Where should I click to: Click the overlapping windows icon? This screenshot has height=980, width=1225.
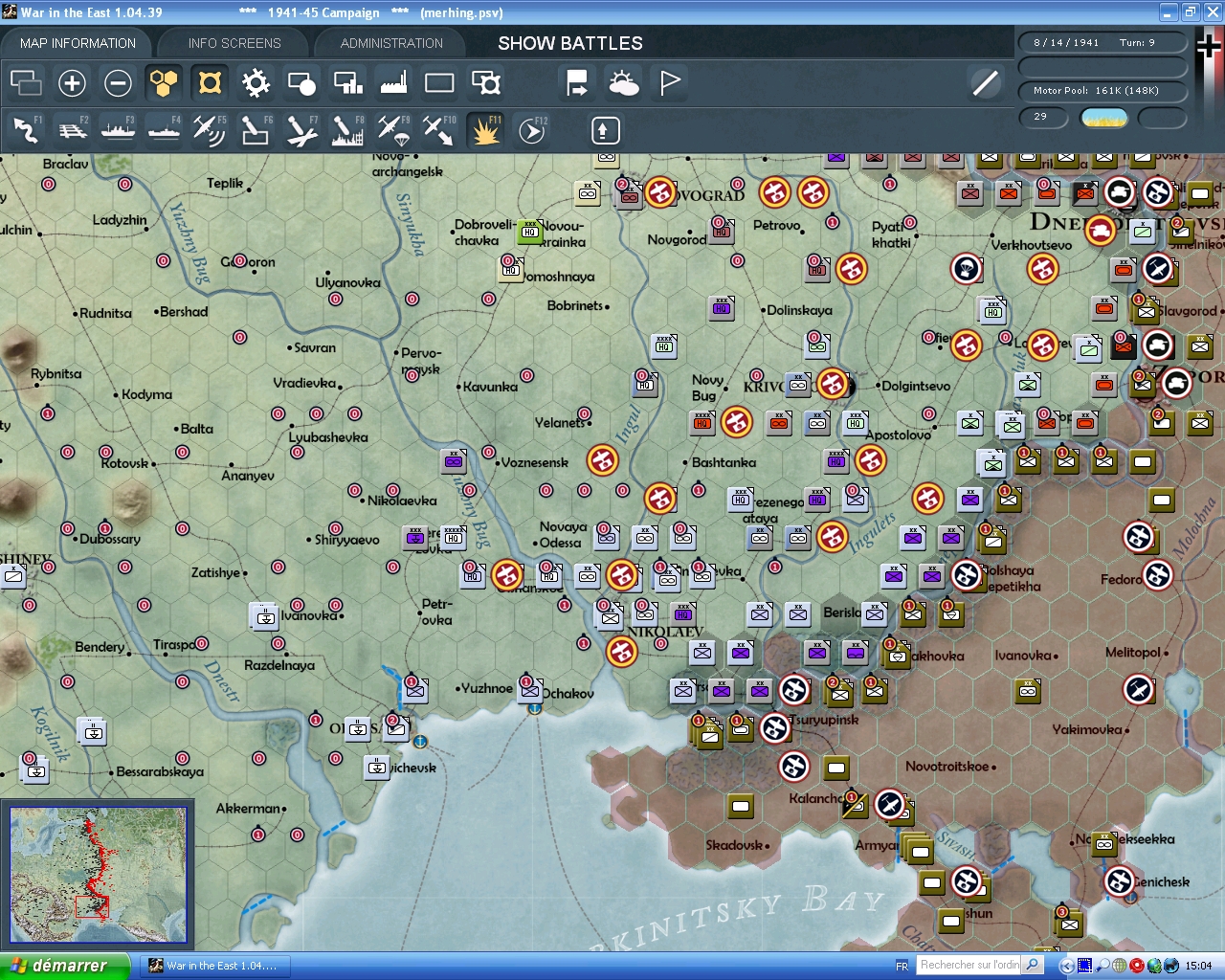(x=26, y=83)
